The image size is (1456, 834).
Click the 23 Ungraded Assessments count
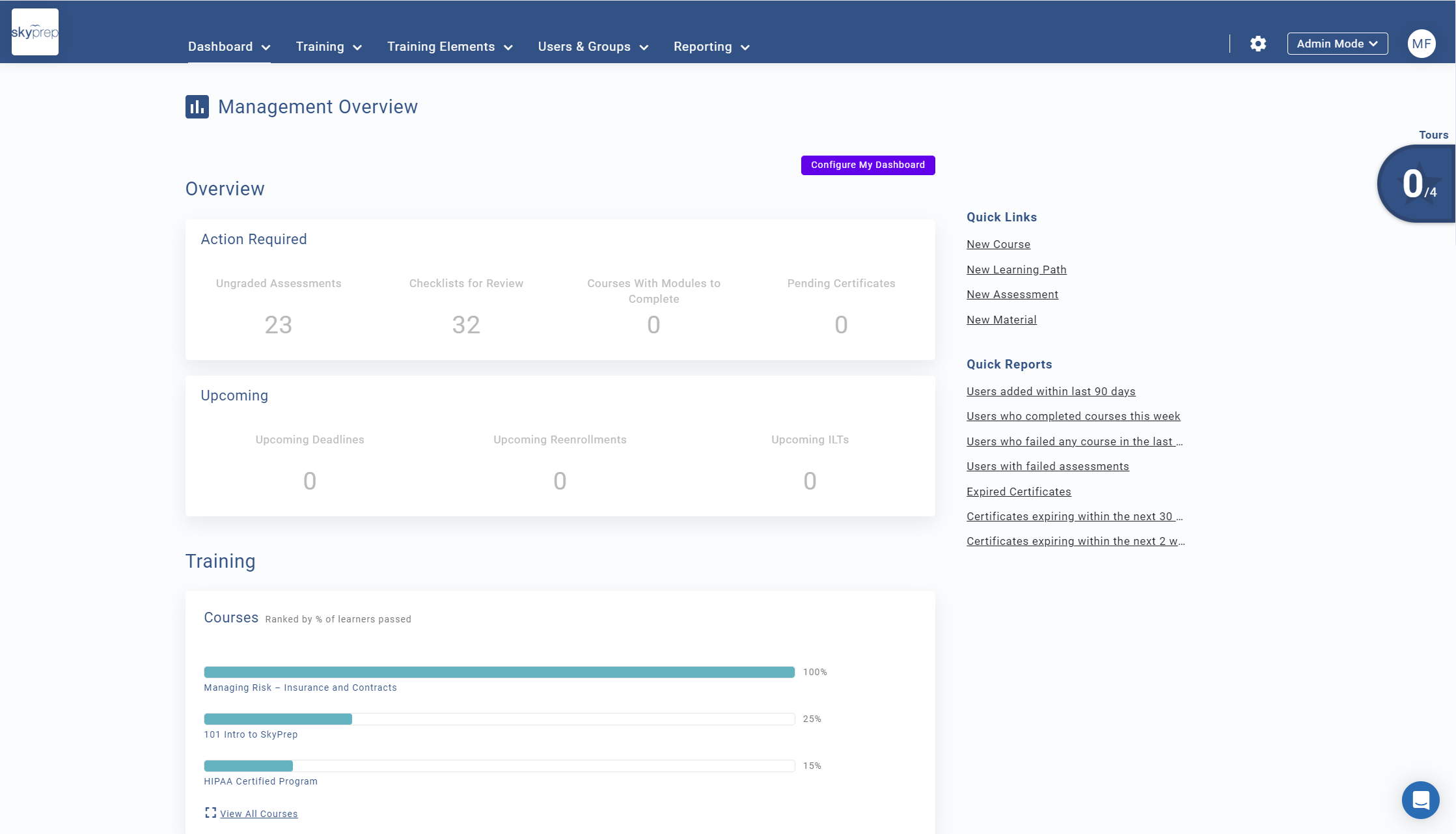coord(278,325)
